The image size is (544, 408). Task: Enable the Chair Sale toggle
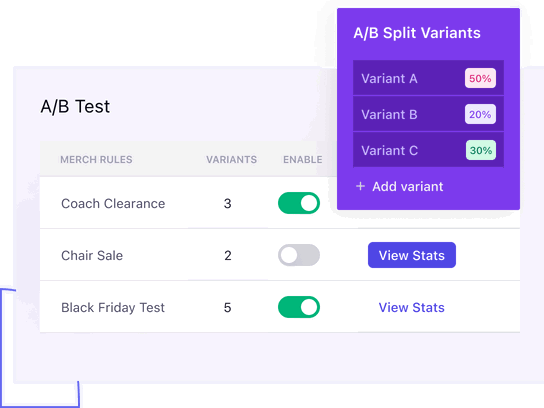pos(299,255)
